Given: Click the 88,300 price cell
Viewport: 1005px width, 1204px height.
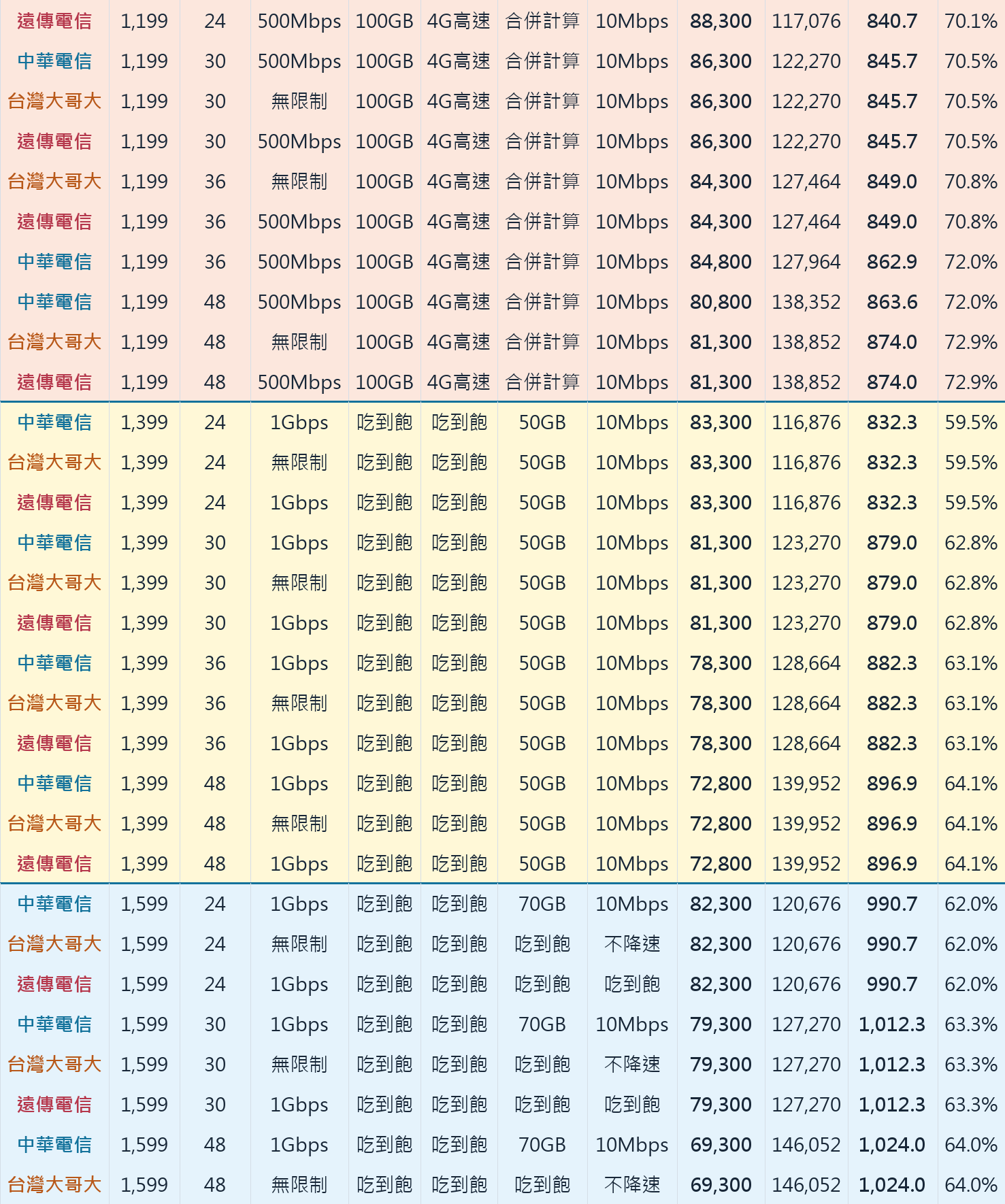Looking at the screenshot, I should pos(721,22).
